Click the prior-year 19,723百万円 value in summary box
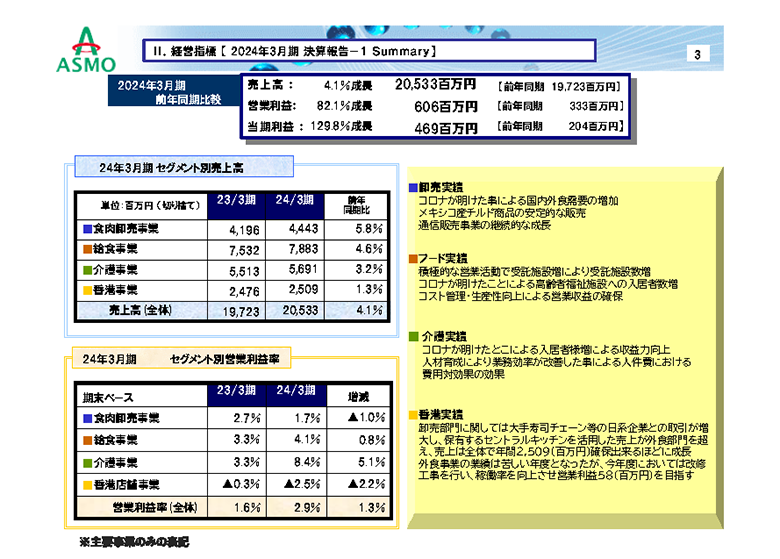The width and height of the screenshot is (780, 559). point(585,87)
